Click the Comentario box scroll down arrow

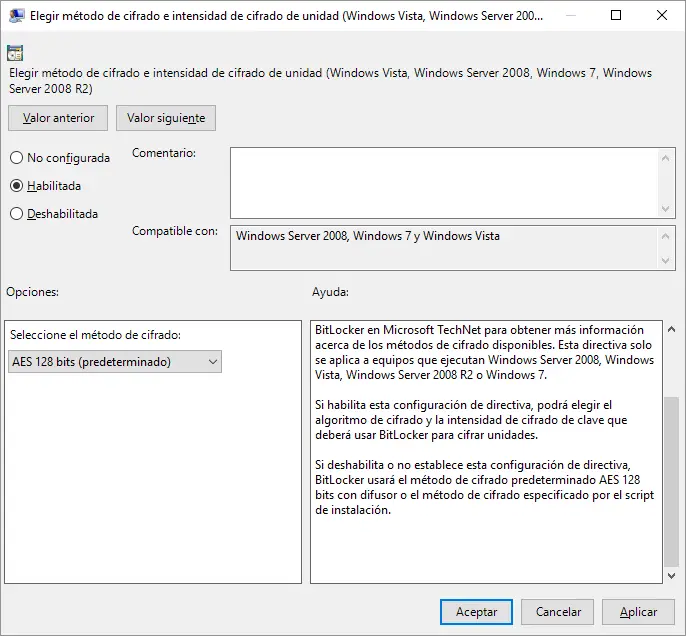point(665,209)
